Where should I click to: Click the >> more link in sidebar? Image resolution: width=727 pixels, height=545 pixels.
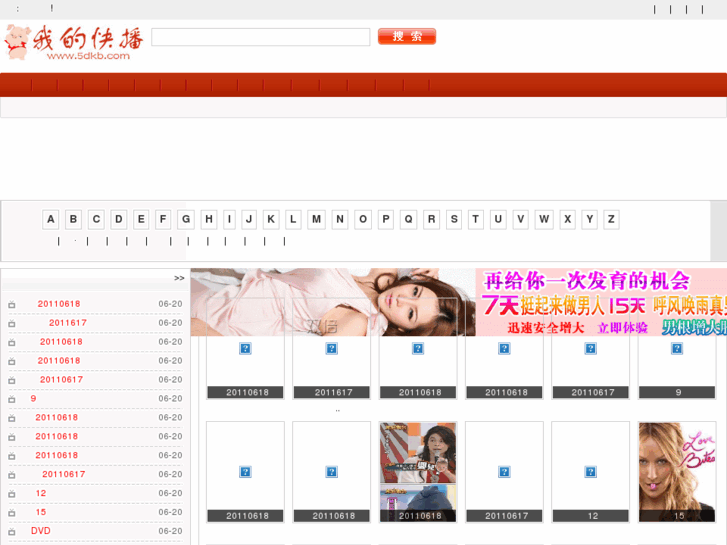(179, 278)
